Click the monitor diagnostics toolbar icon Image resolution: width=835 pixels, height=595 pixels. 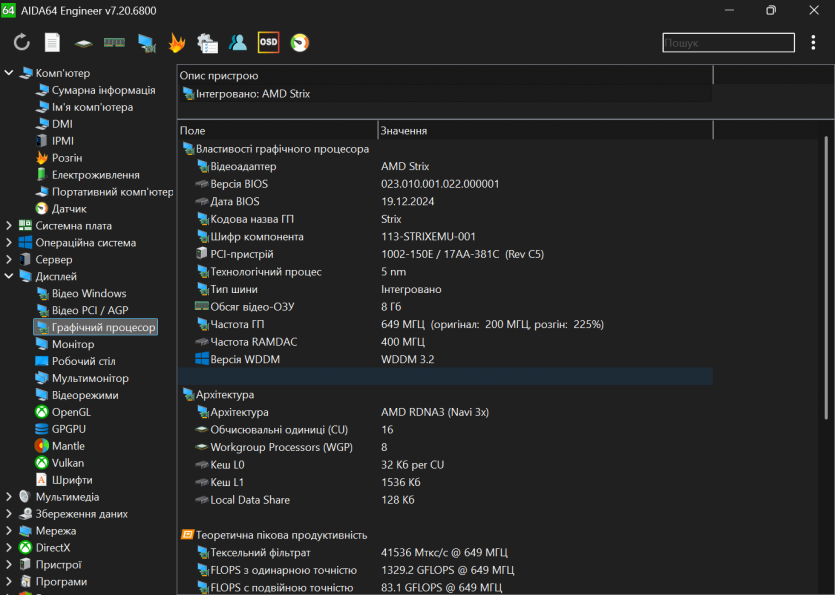click(146, 43)
